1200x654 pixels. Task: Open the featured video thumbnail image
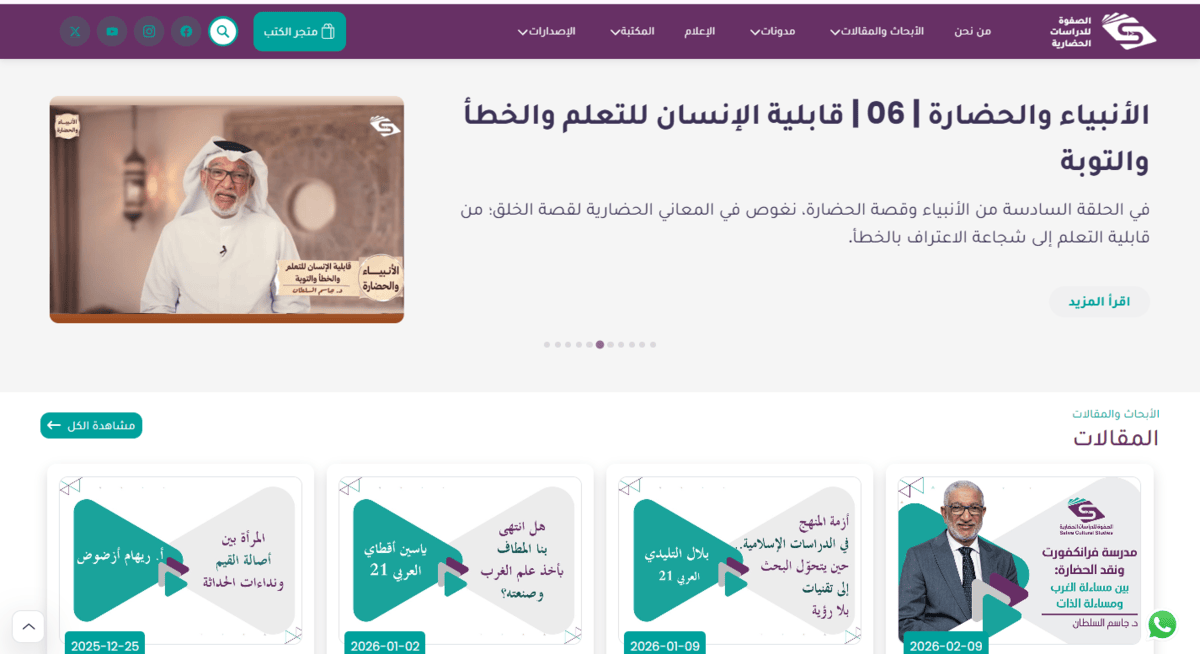pyautogui.click(x=227, y=209)
